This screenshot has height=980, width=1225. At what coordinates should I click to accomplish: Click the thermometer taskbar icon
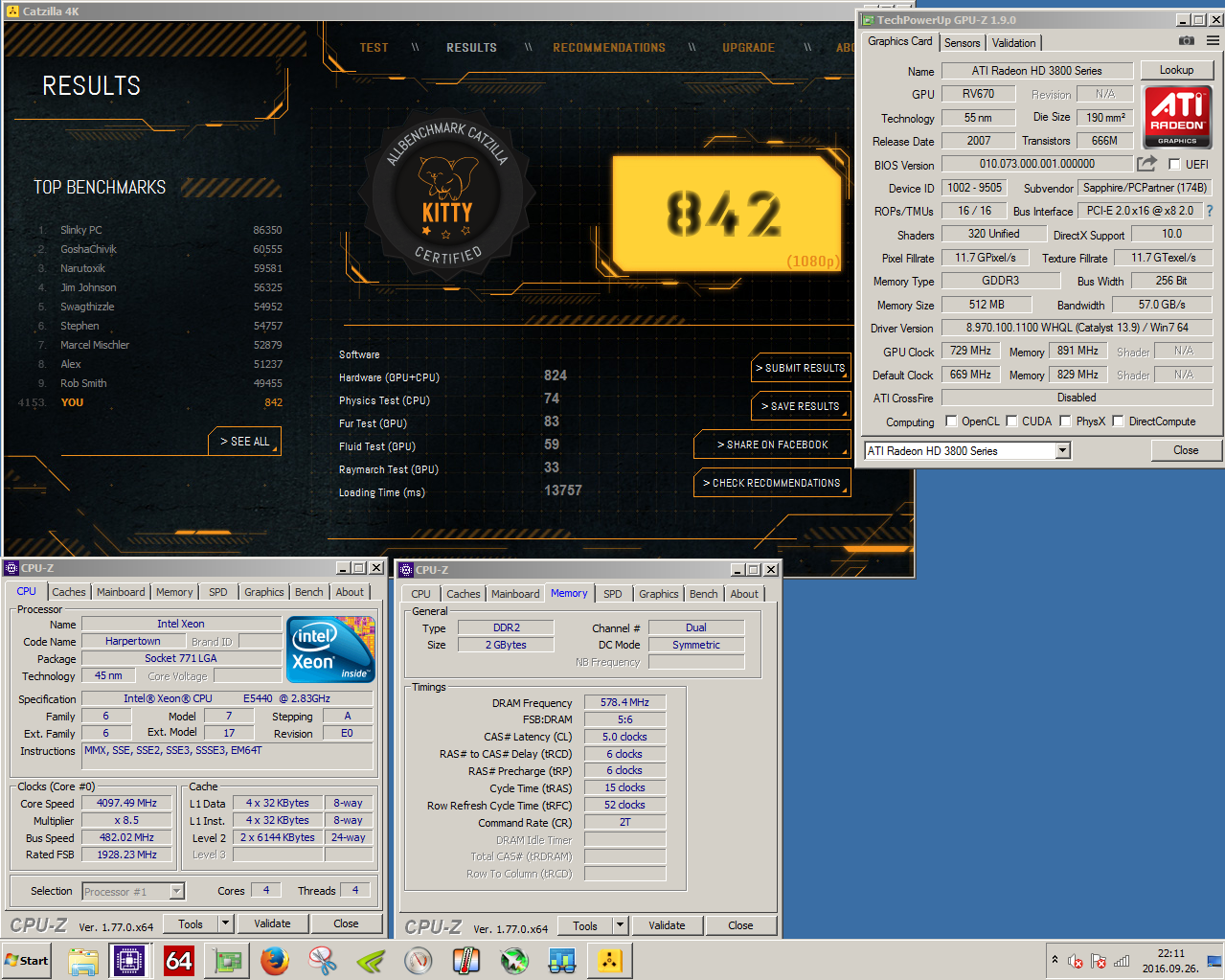tap(466, 961)
